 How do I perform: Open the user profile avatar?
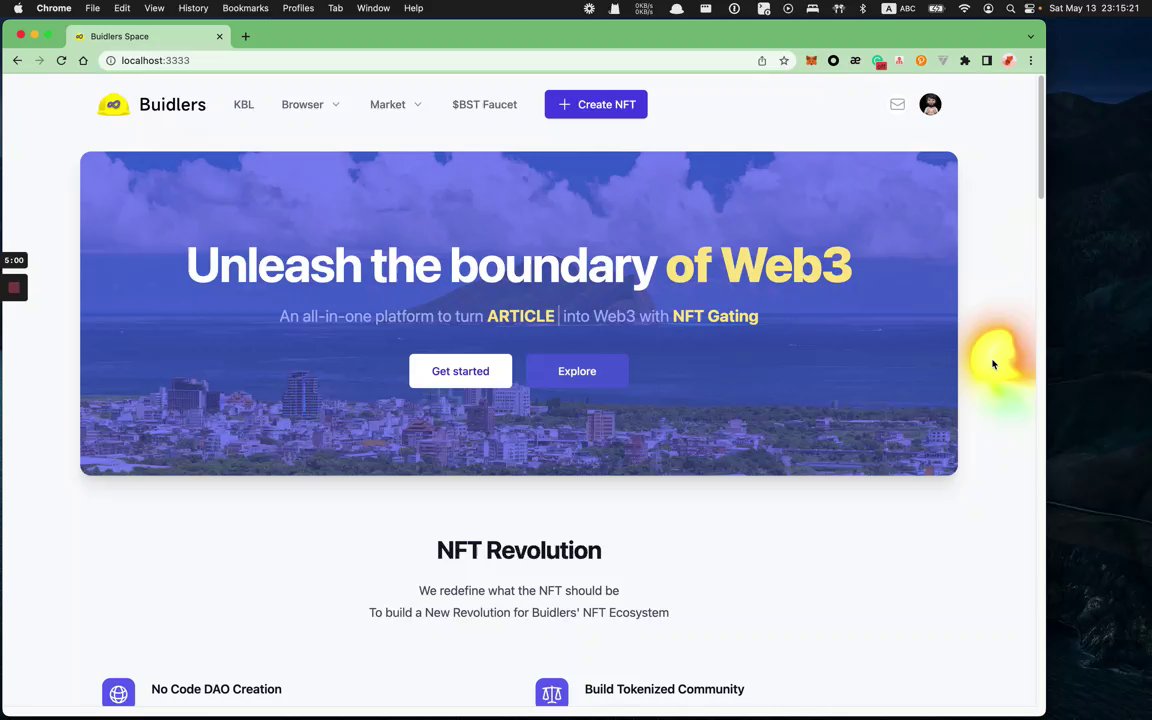[x=930, y=104]
